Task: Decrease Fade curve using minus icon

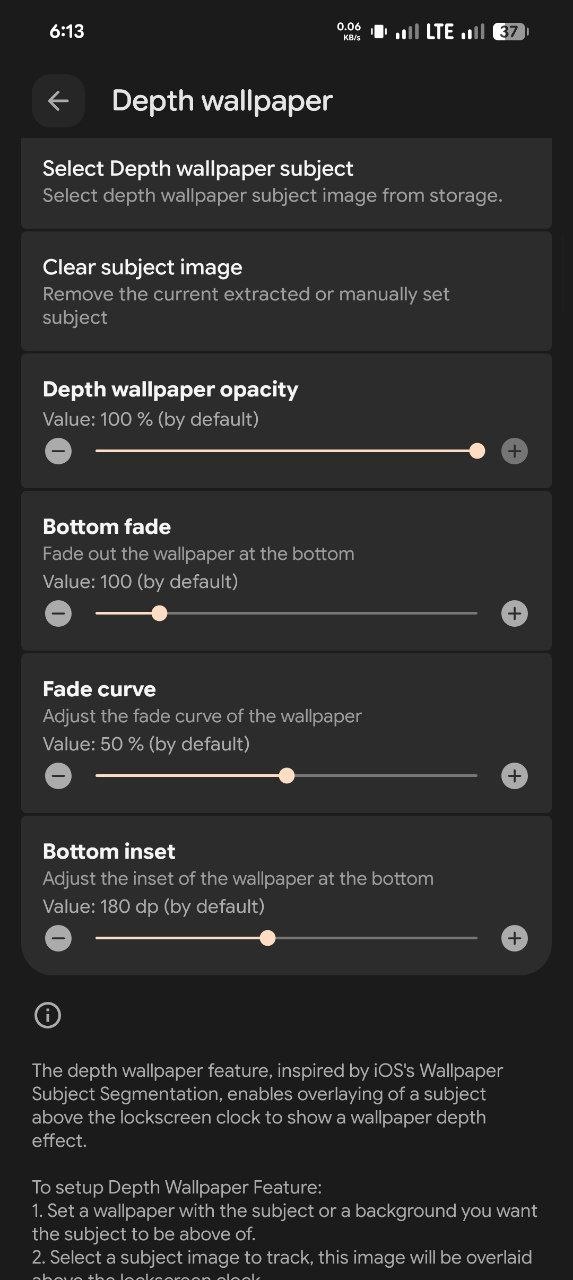Action: point(58,775)
